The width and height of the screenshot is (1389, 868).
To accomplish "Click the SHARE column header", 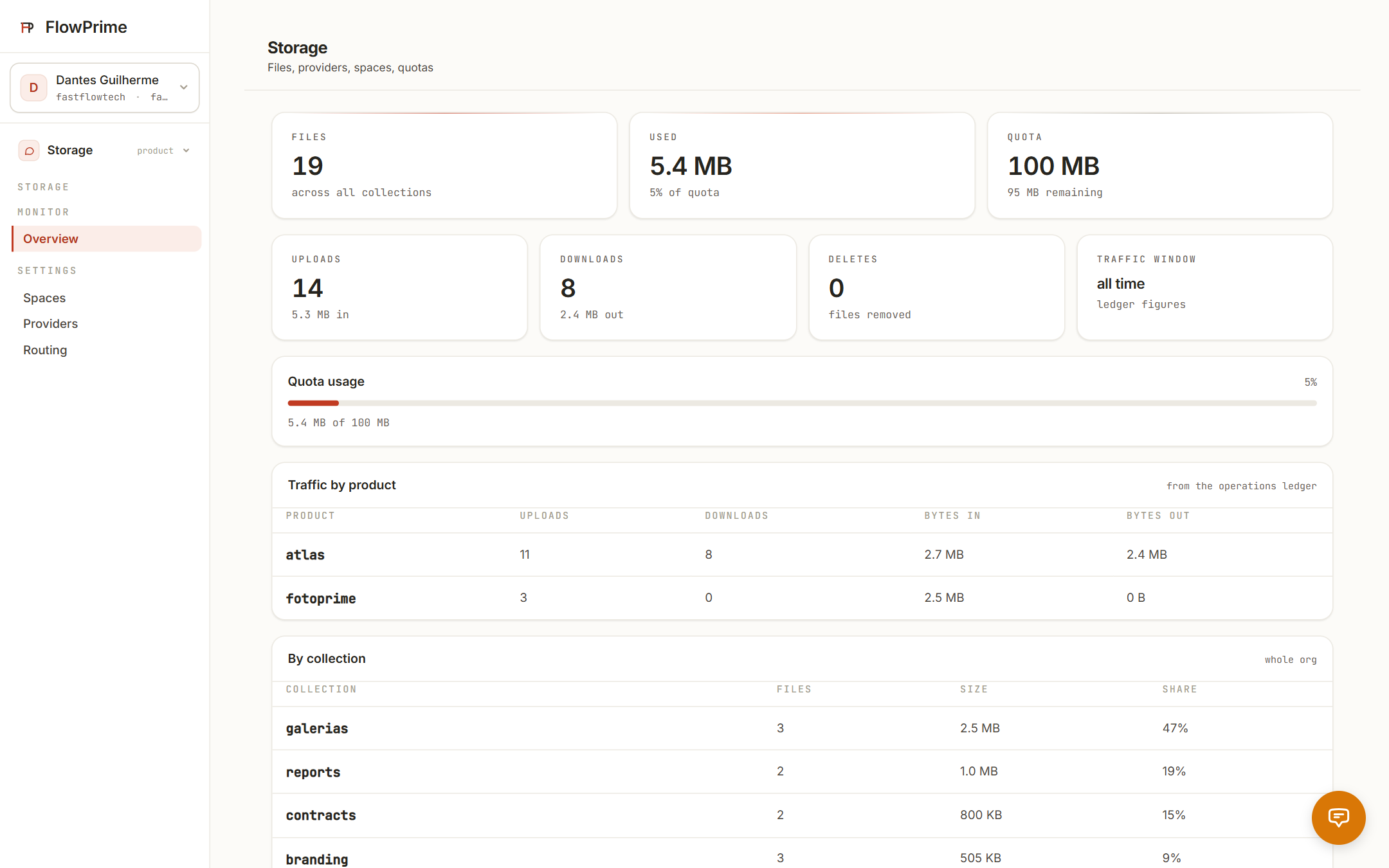I will (1179, 689).
